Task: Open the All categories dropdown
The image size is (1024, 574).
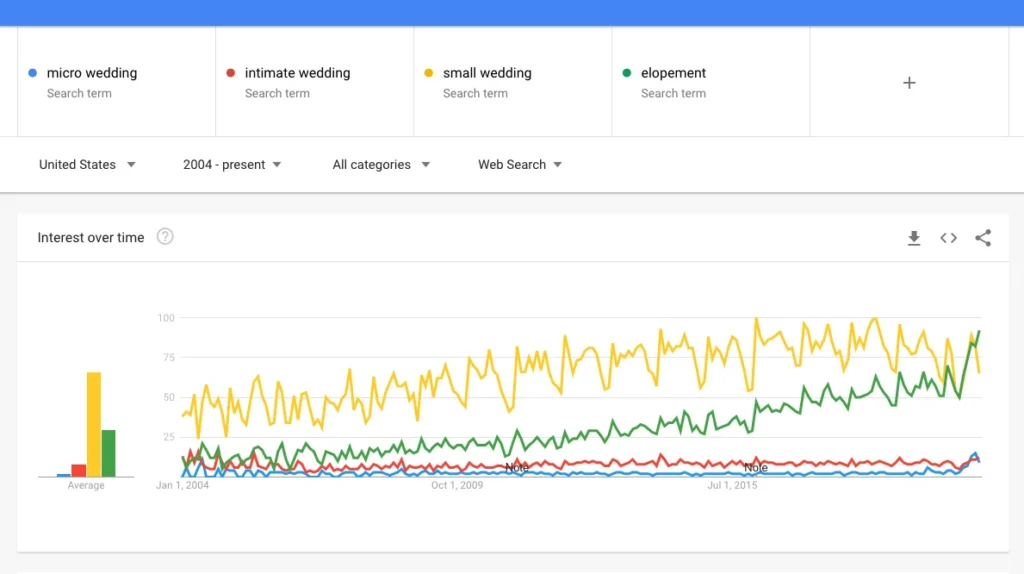Action: (381, 165)
